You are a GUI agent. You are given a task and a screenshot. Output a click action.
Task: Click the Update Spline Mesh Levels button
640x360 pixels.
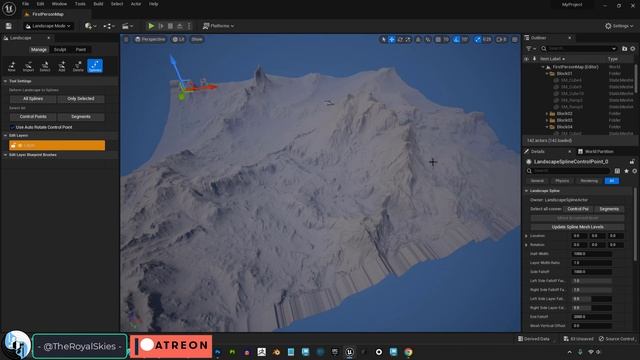[578, 227]
